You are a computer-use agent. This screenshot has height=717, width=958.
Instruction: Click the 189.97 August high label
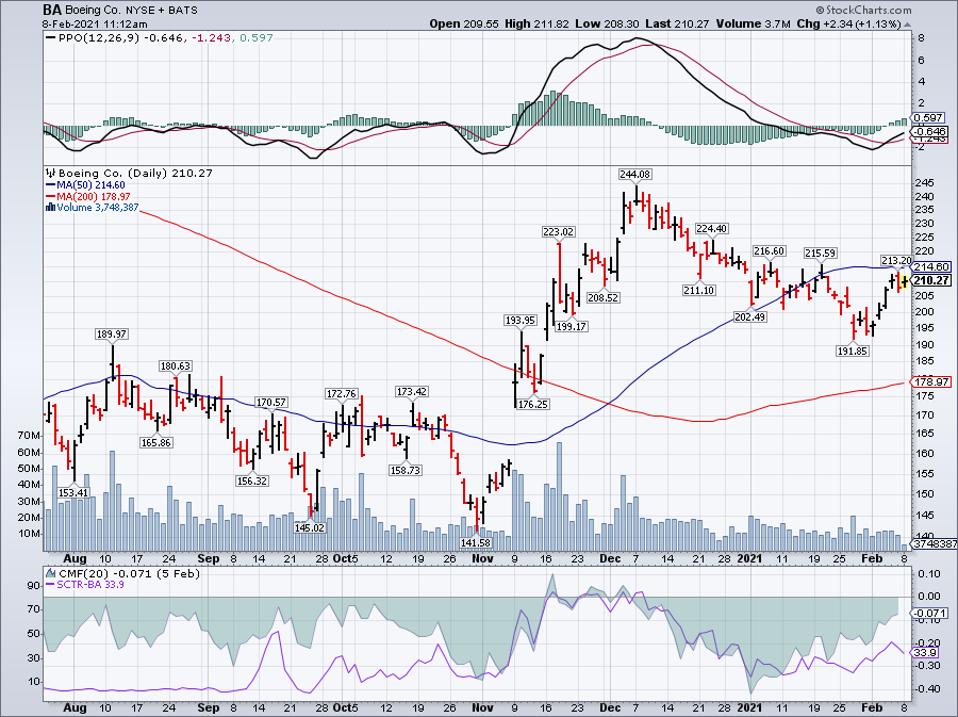(112, 334)
